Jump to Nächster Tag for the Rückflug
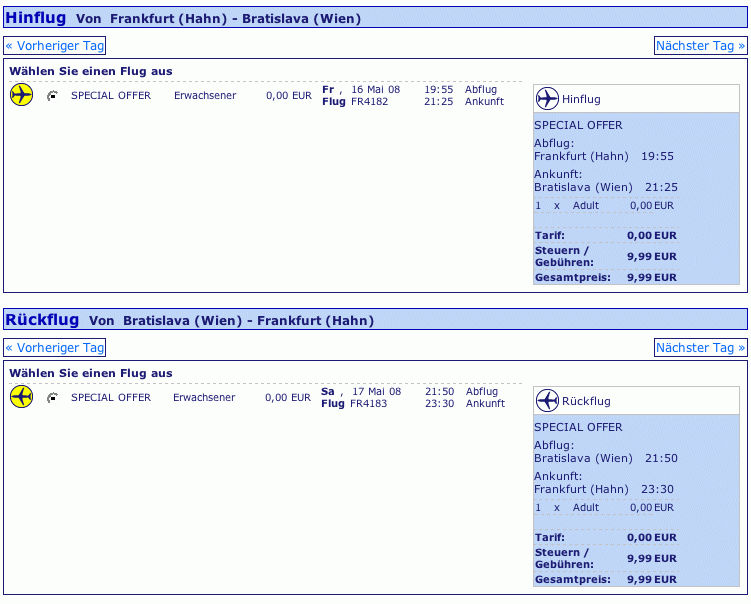 (700, 347)
